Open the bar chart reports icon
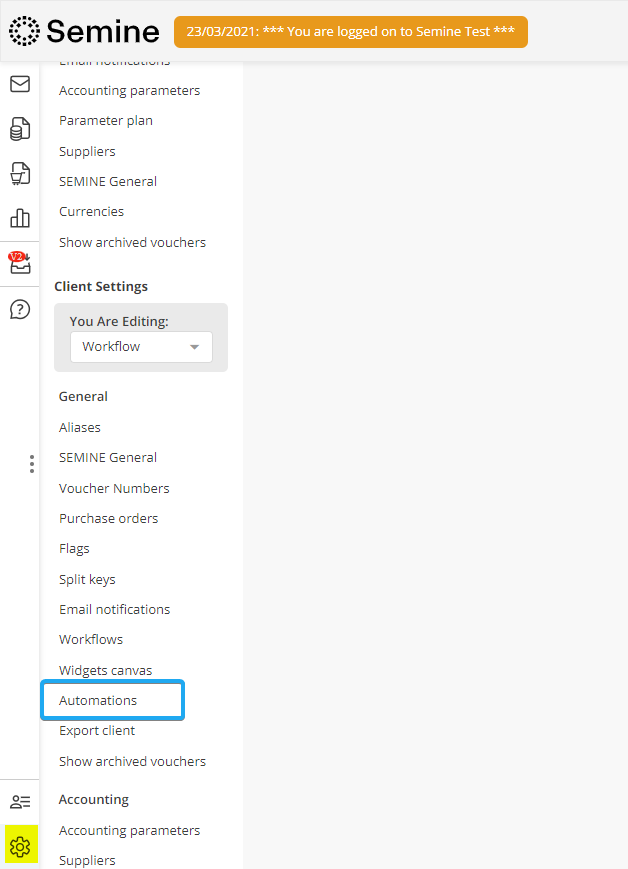The image size is (628, 869). coord(20,218)
